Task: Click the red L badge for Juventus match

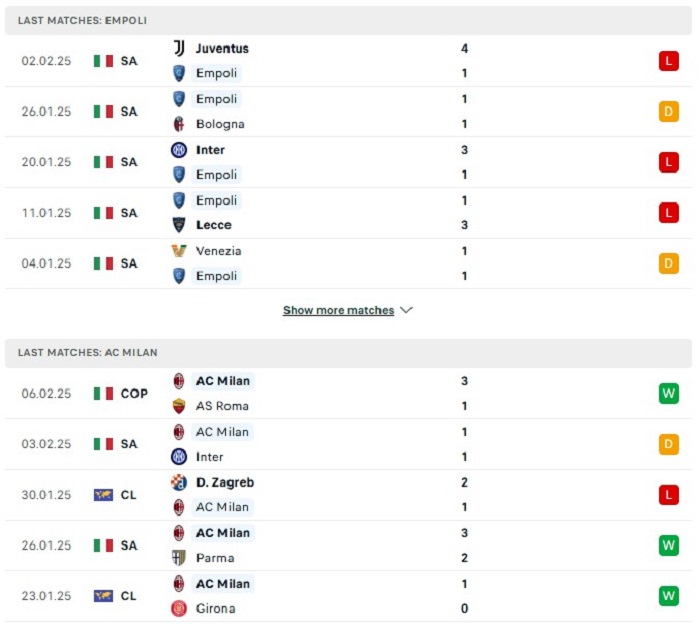Action: tap(669, 61)
